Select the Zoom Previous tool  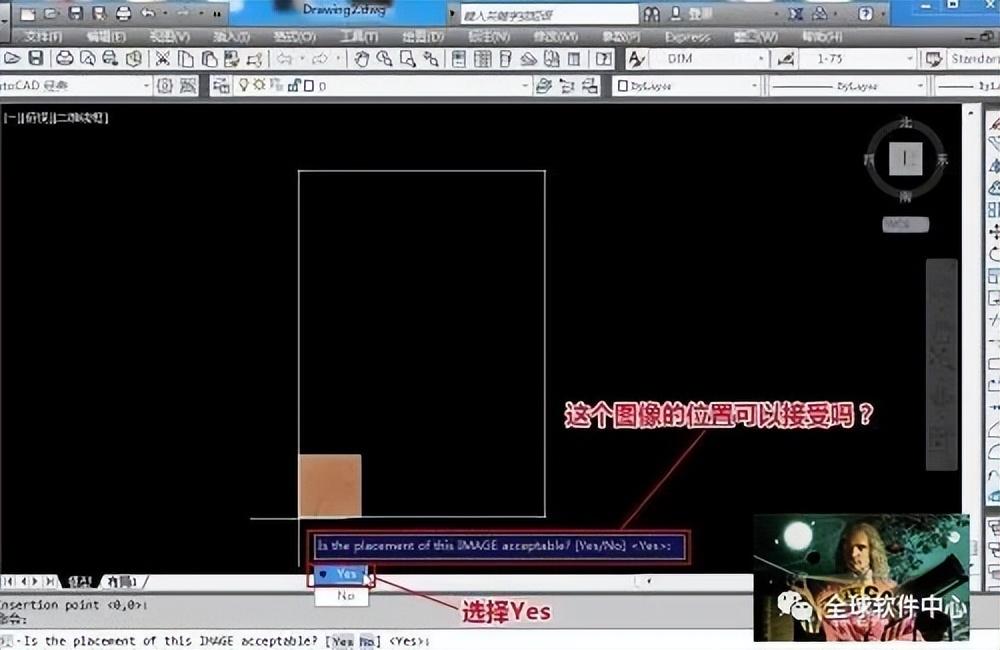point(431,59)
